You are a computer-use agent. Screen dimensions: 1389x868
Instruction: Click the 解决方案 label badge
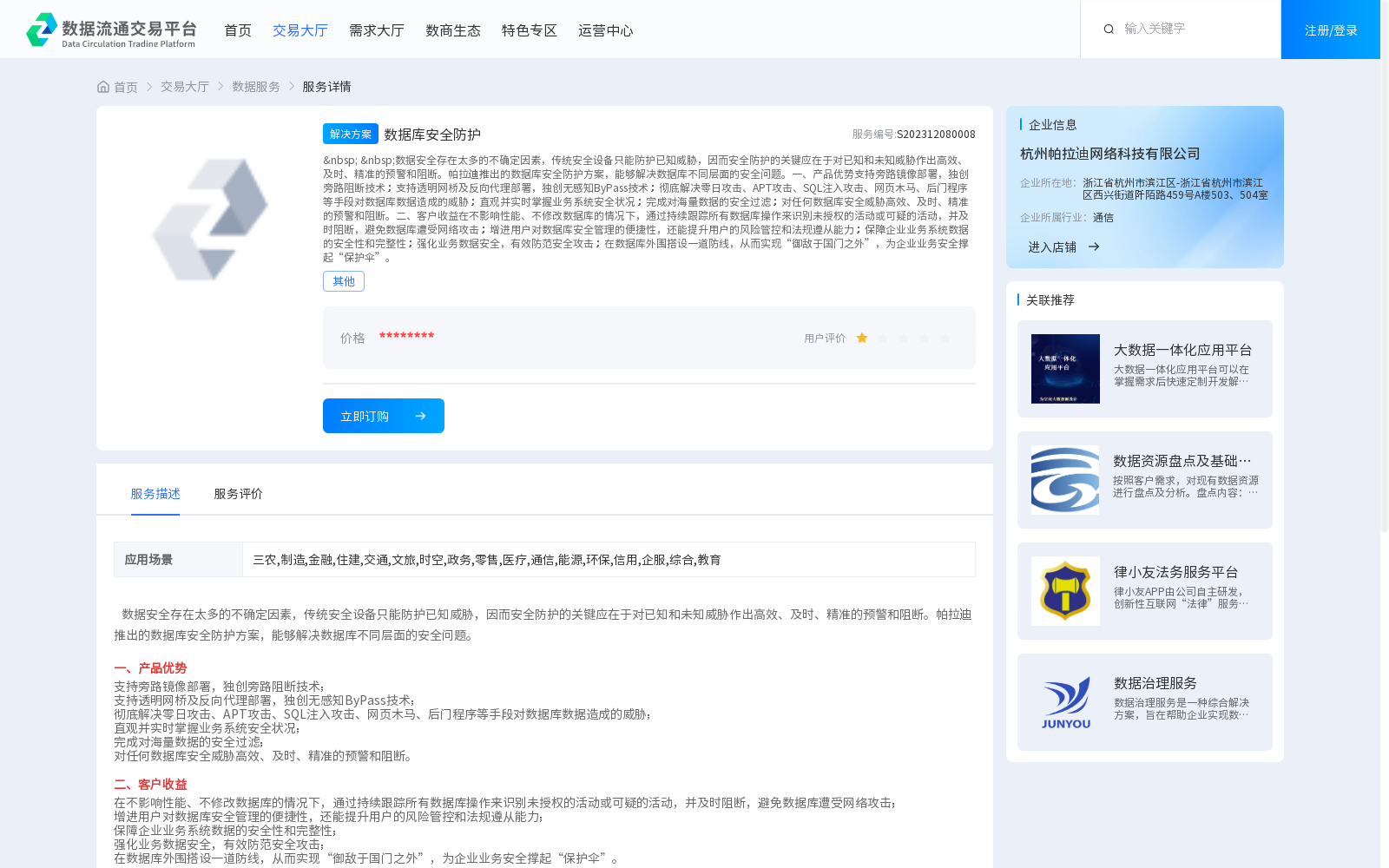point(351,134)
